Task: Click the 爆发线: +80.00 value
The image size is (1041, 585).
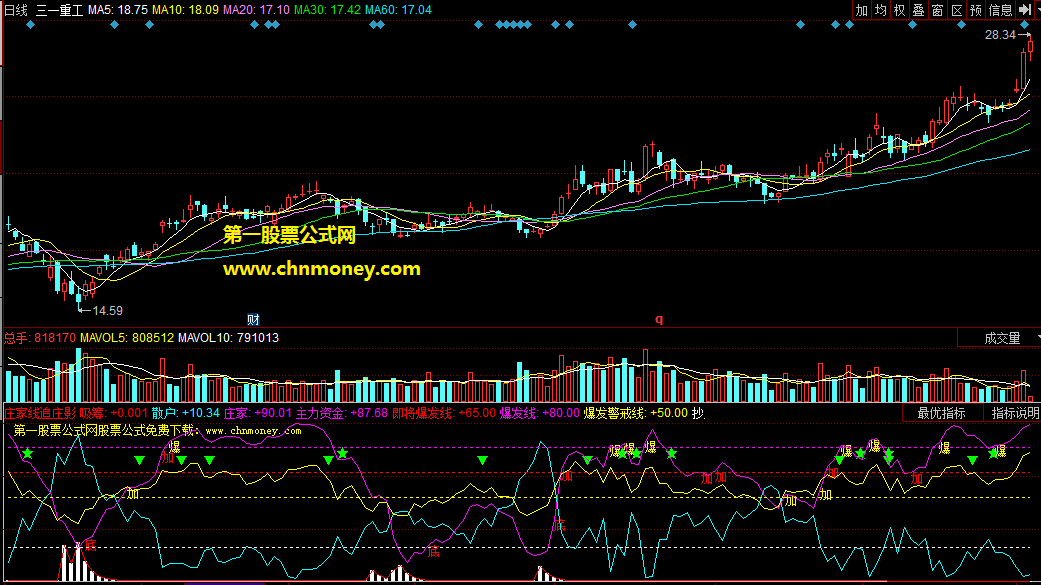Action: 540,413
